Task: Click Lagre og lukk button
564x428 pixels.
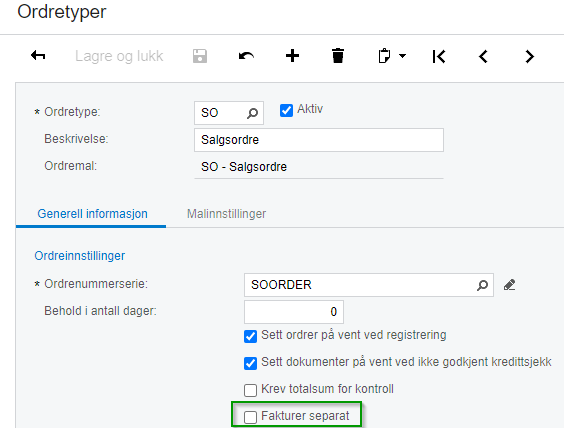Action: click(119, 56)
